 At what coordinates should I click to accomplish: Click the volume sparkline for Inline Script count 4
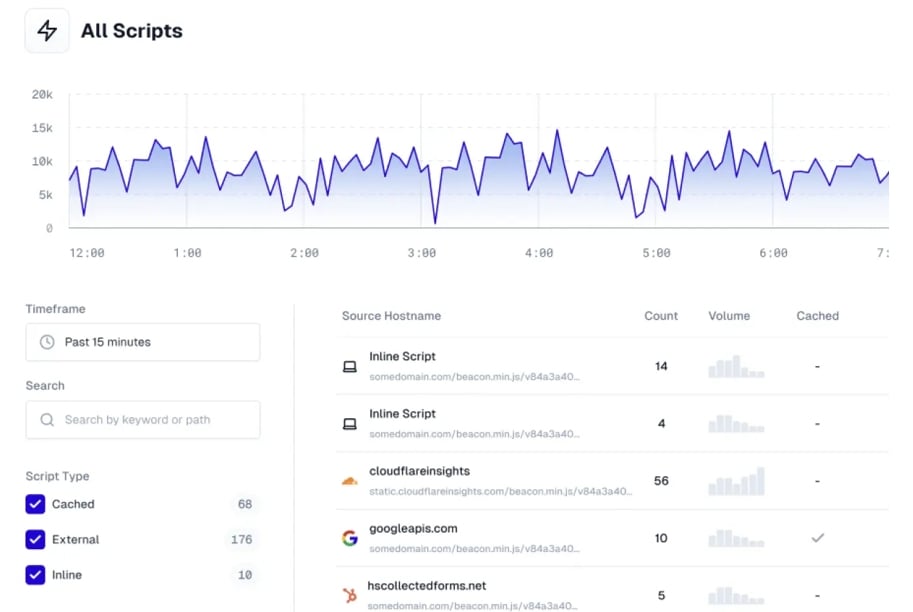click(736, 423)
